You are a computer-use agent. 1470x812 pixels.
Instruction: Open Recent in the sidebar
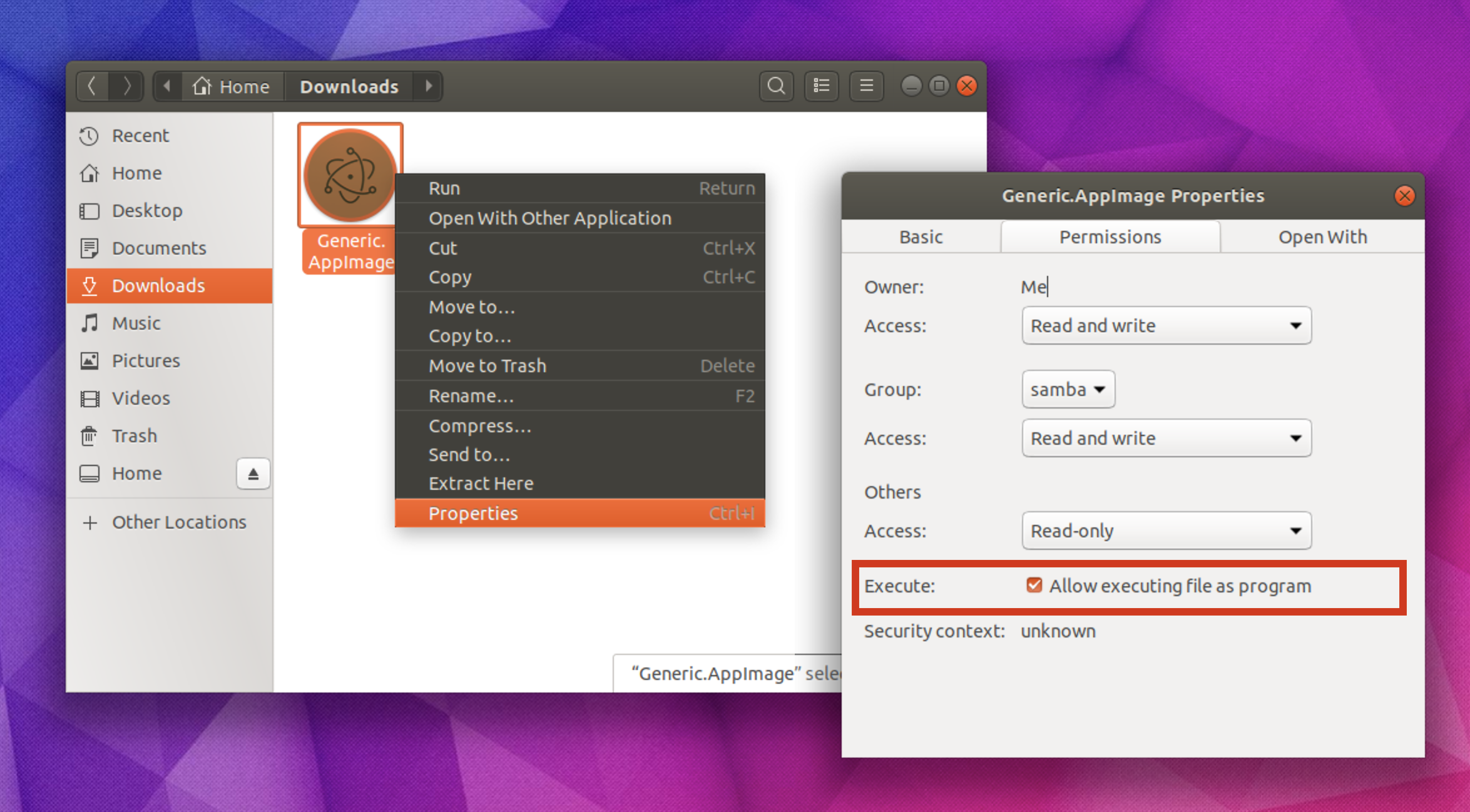140,135
